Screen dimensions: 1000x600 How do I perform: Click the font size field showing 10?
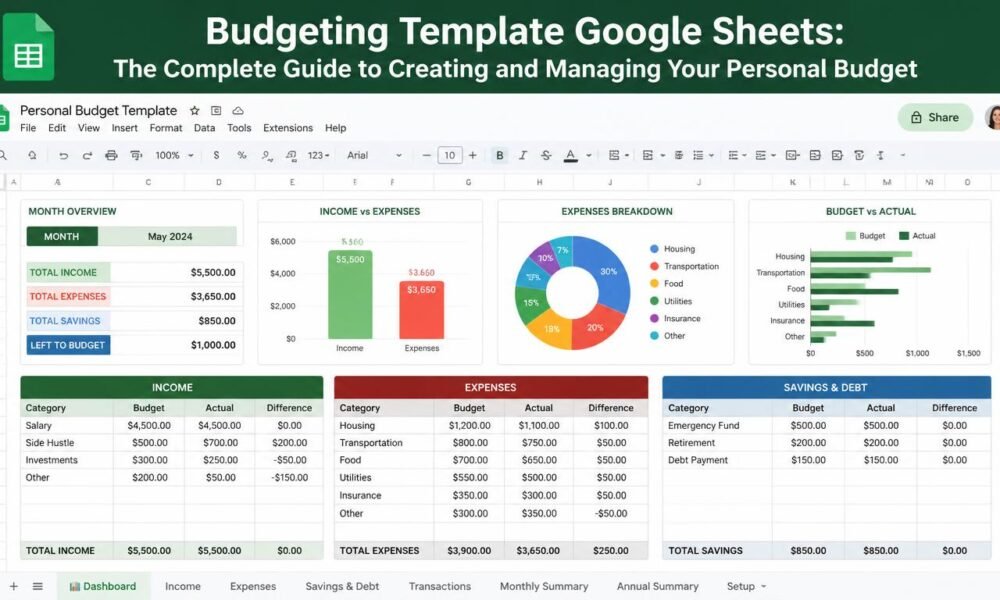[x=450, y=155]
